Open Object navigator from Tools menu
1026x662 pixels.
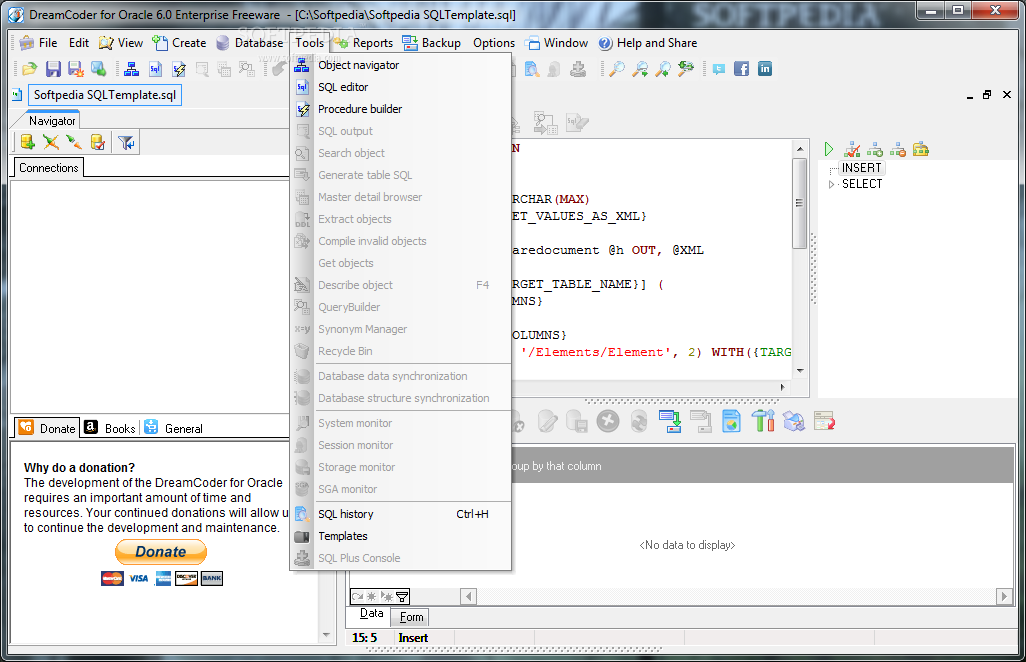[x=400, y=65]
